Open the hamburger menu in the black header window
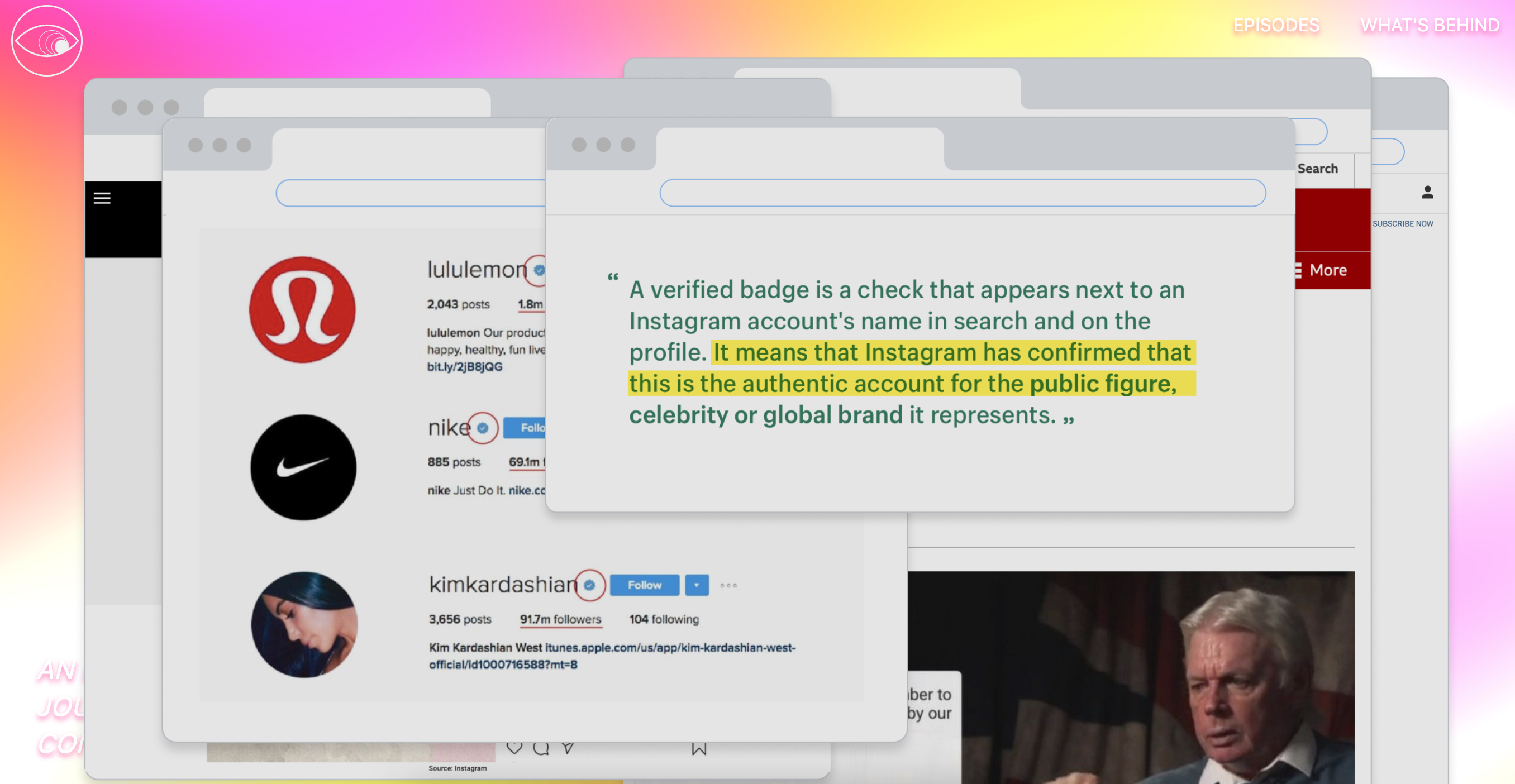Image resolution: width=1515 pixels, height=784 pixels. pos(102,198)
